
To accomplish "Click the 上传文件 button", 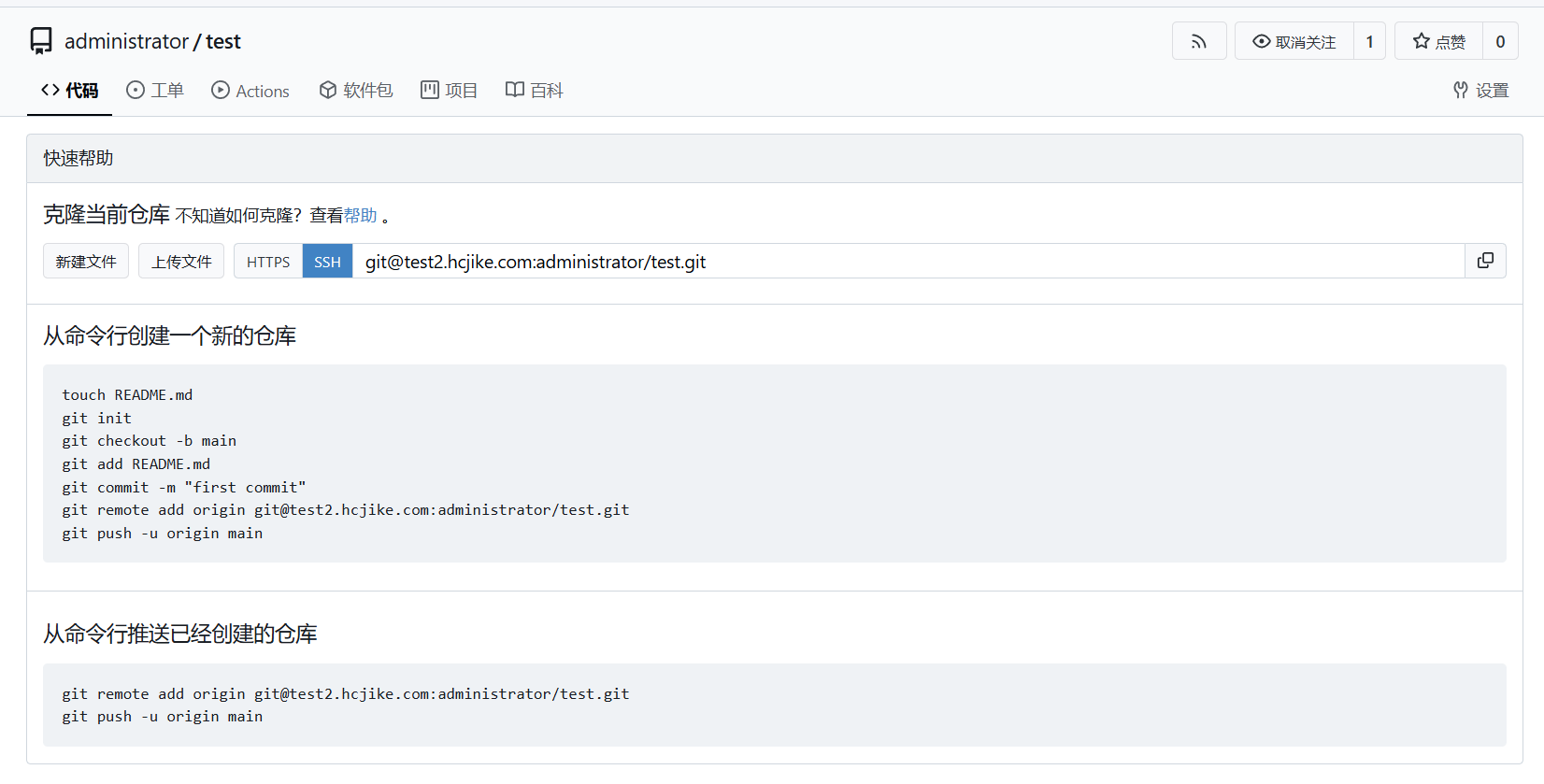I will [181, 262].
